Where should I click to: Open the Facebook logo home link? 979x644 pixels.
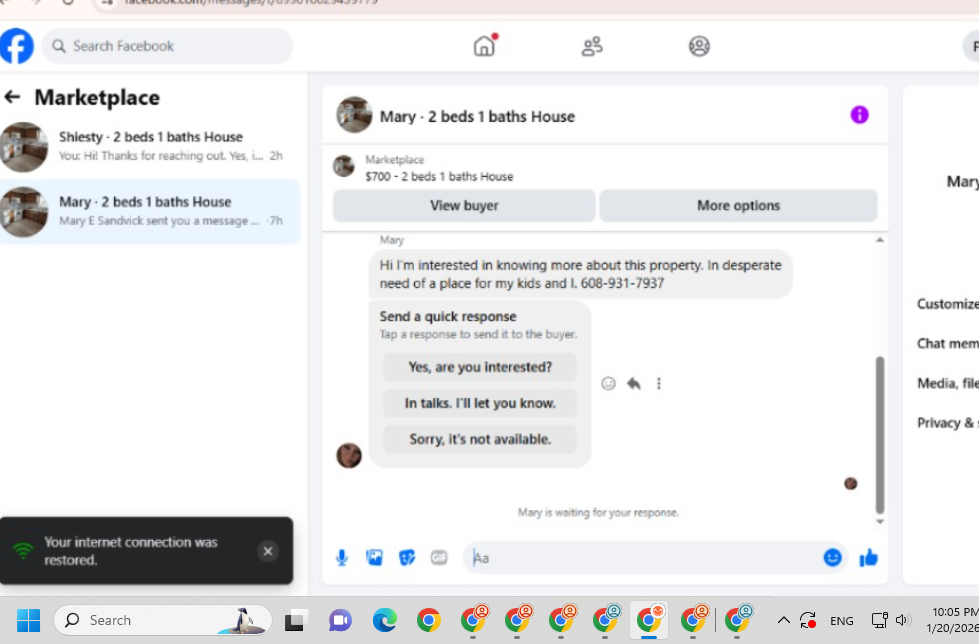click(x=16, y=46)
